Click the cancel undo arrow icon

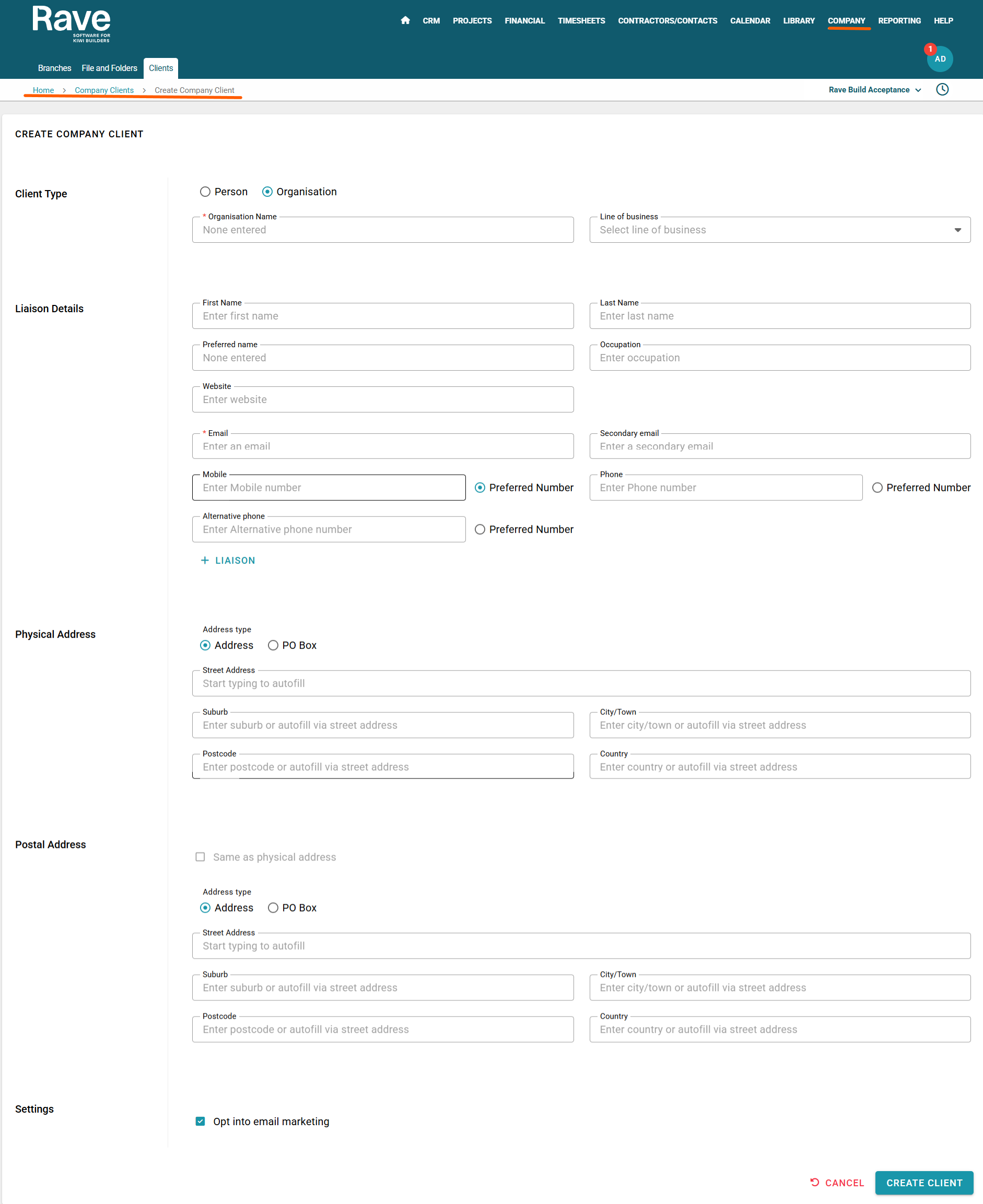814,1182
